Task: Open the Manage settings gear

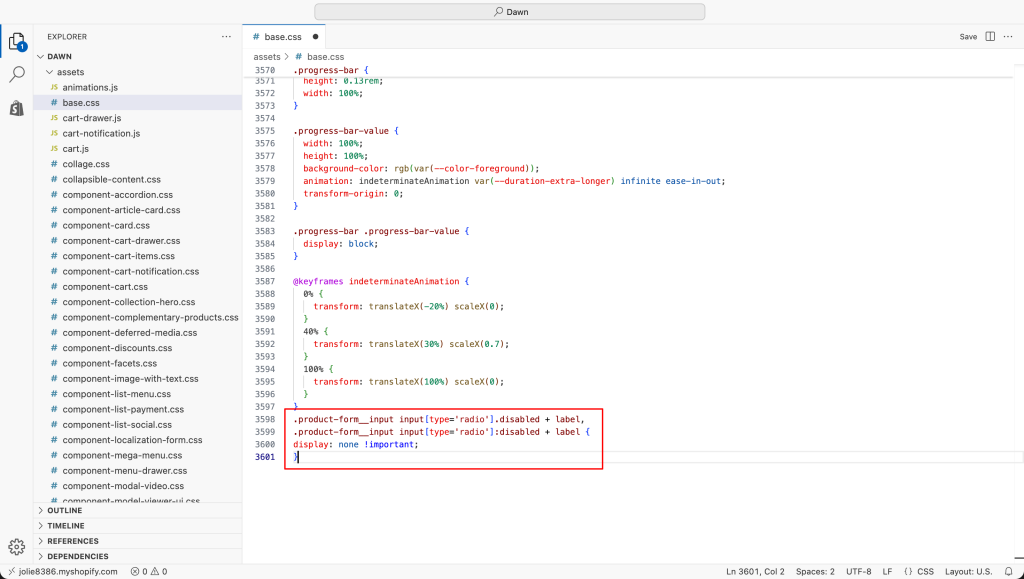Action: (x=17, y=546)
